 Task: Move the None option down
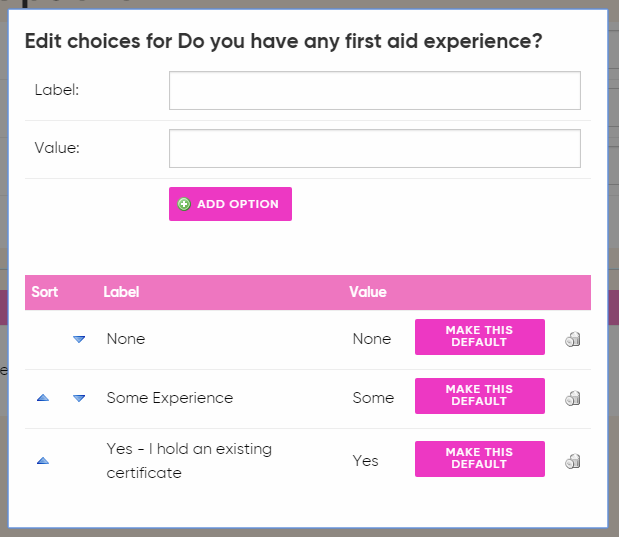[x=79, y=340]
